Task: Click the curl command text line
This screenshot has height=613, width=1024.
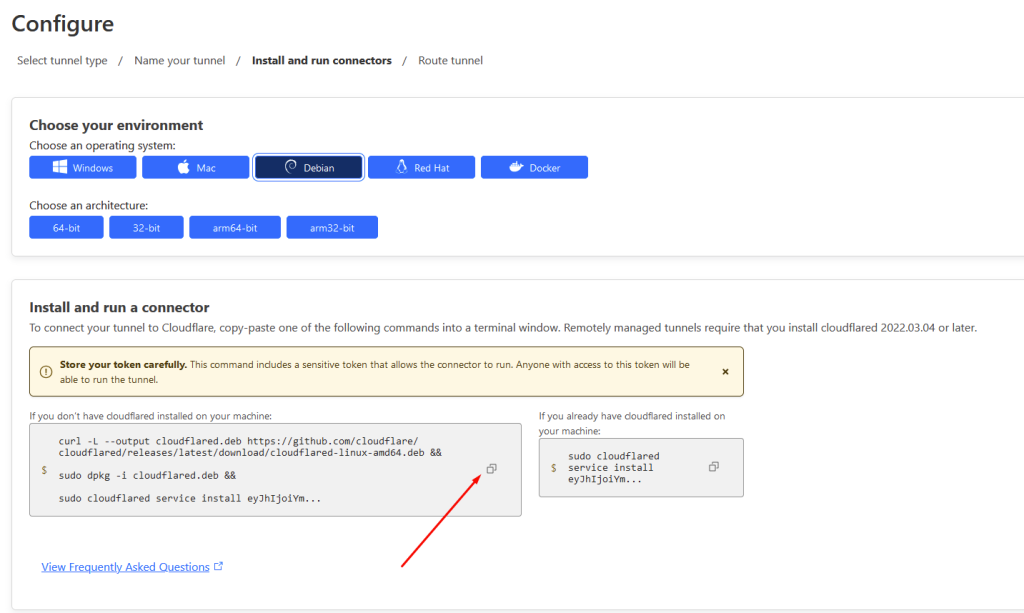Action: [250, 447]
